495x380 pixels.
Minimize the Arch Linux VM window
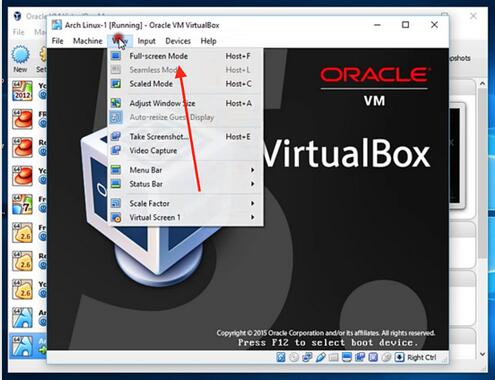pos(377,25)
